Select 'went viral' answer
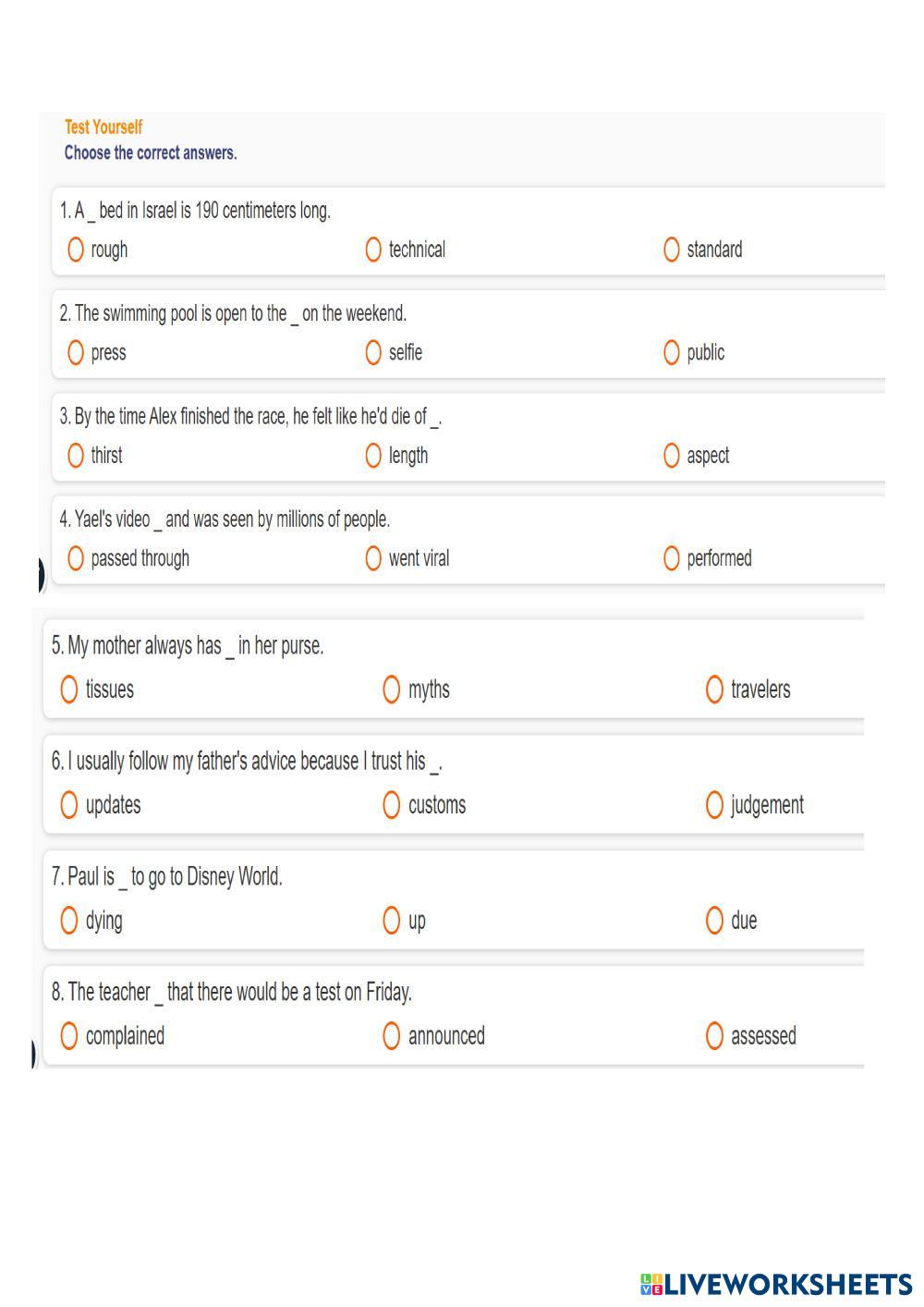The height and width of the screenshot is (1307, 924). click(x=373, y=558)
